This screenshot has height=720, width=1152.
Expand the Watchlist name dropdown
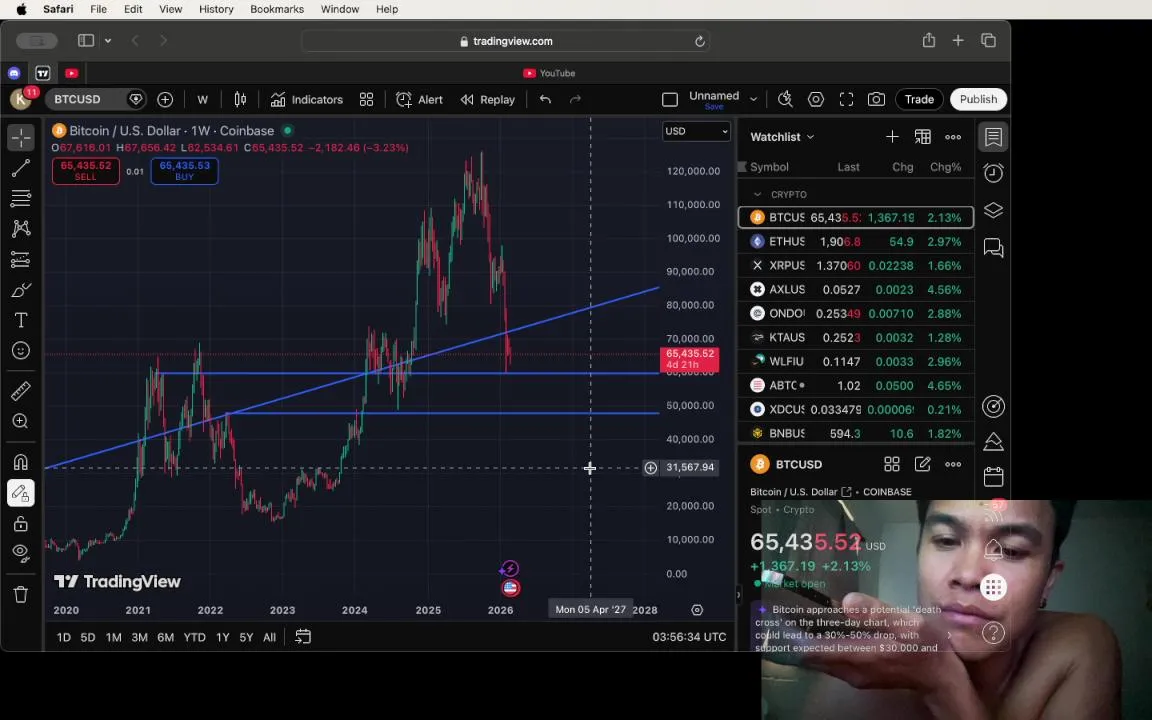coord(782,137)
